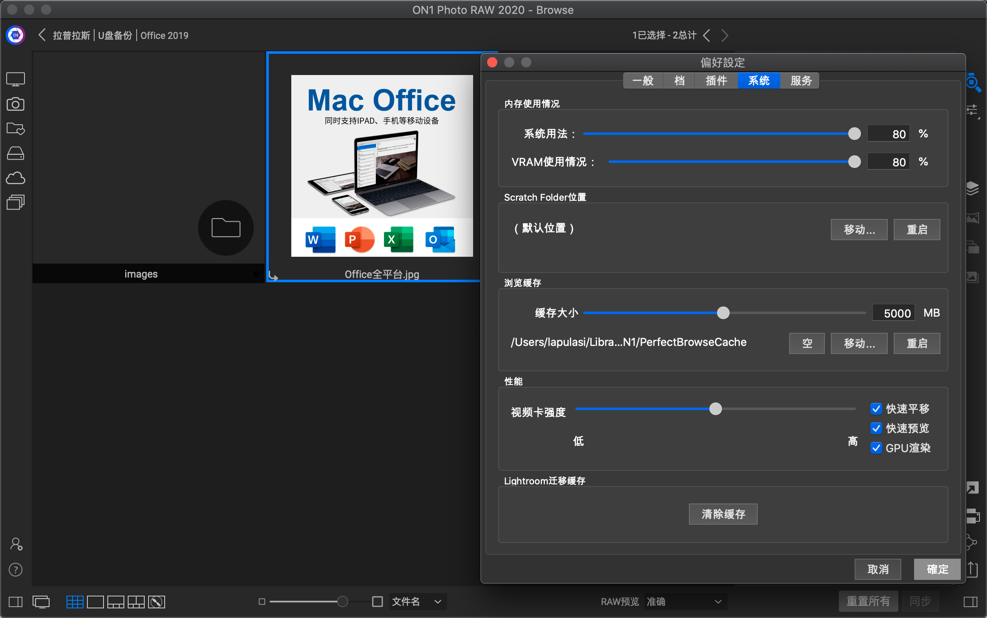Open the RAW预览 准确 dropdown
Viewport: 987px width, 618px height.
coord(685,602)
